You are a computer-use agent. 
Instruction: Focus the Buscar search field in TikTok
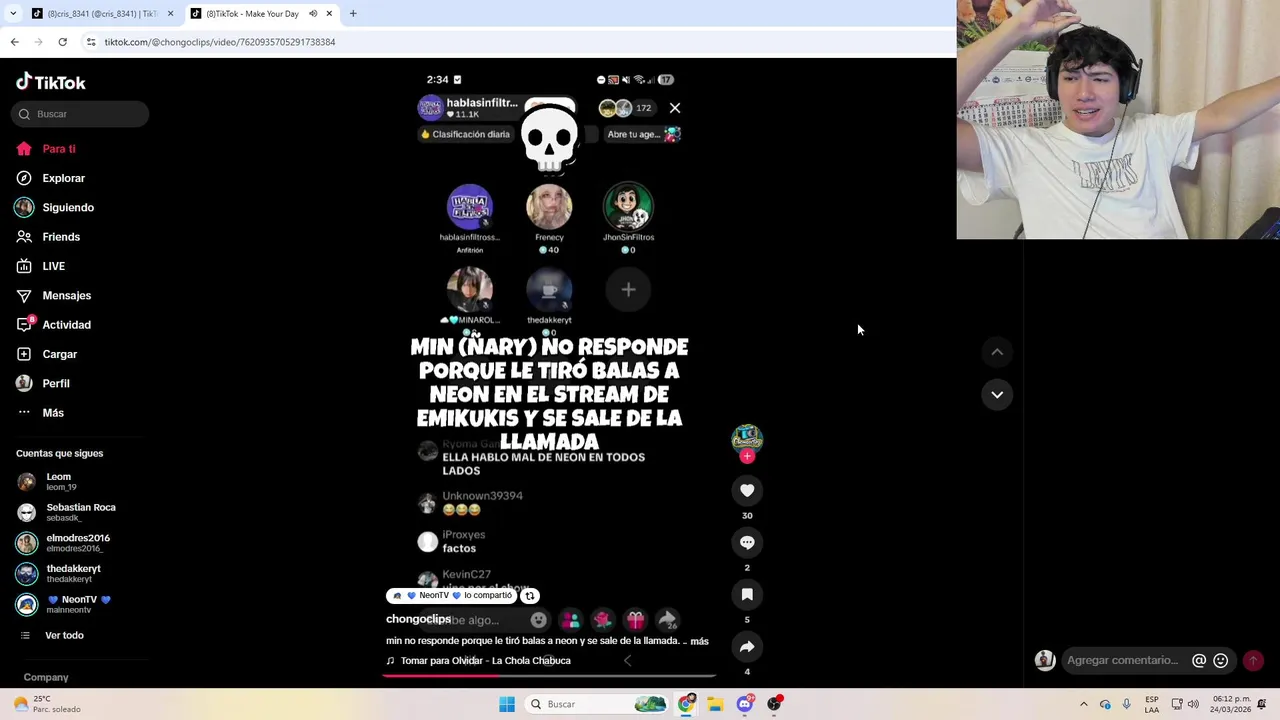click(x=82, y=114)
